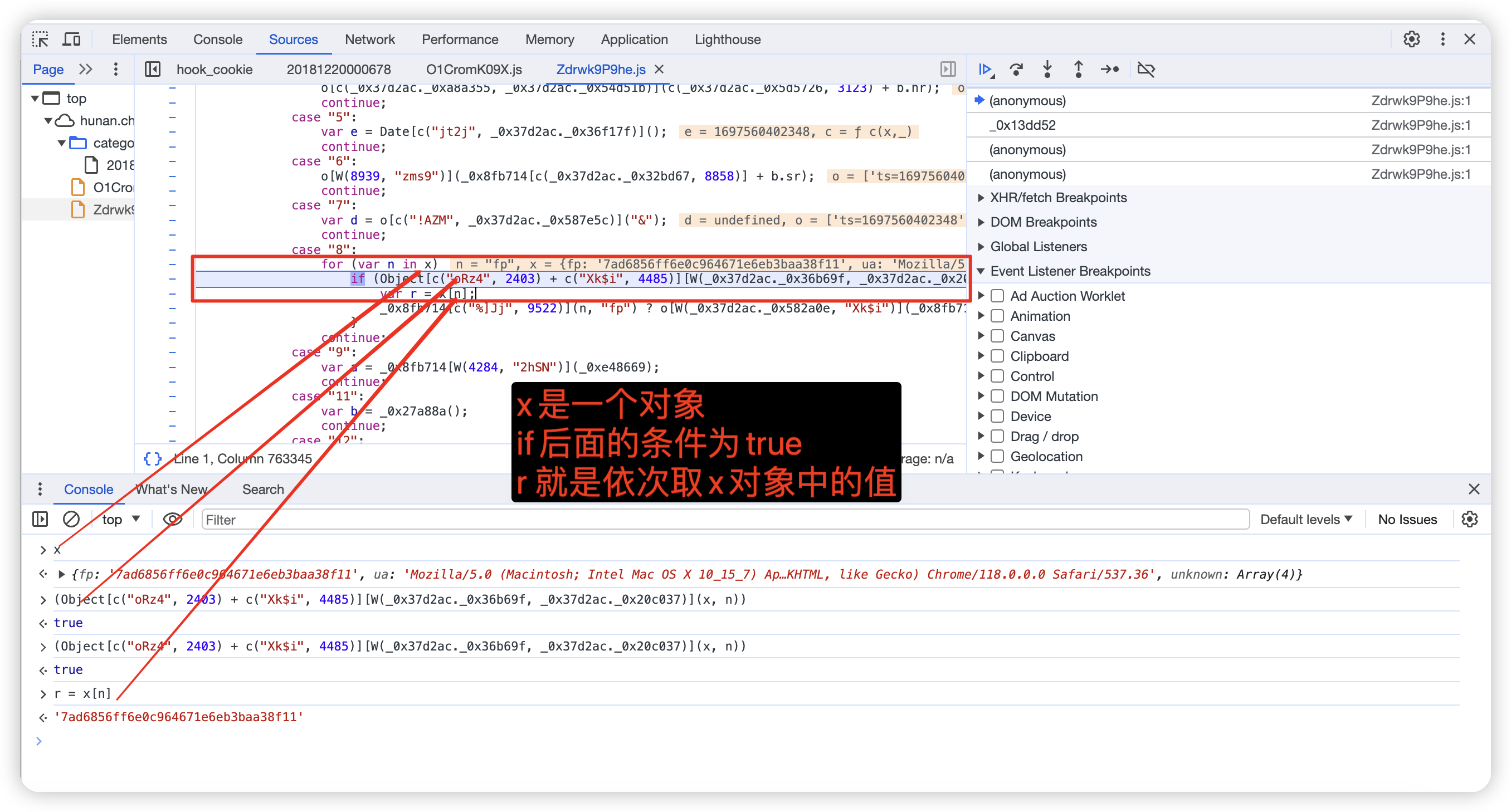Open DevTools settings with the gear icon
Viewport: 1511px width, 812px height.
coord(1412,38)
